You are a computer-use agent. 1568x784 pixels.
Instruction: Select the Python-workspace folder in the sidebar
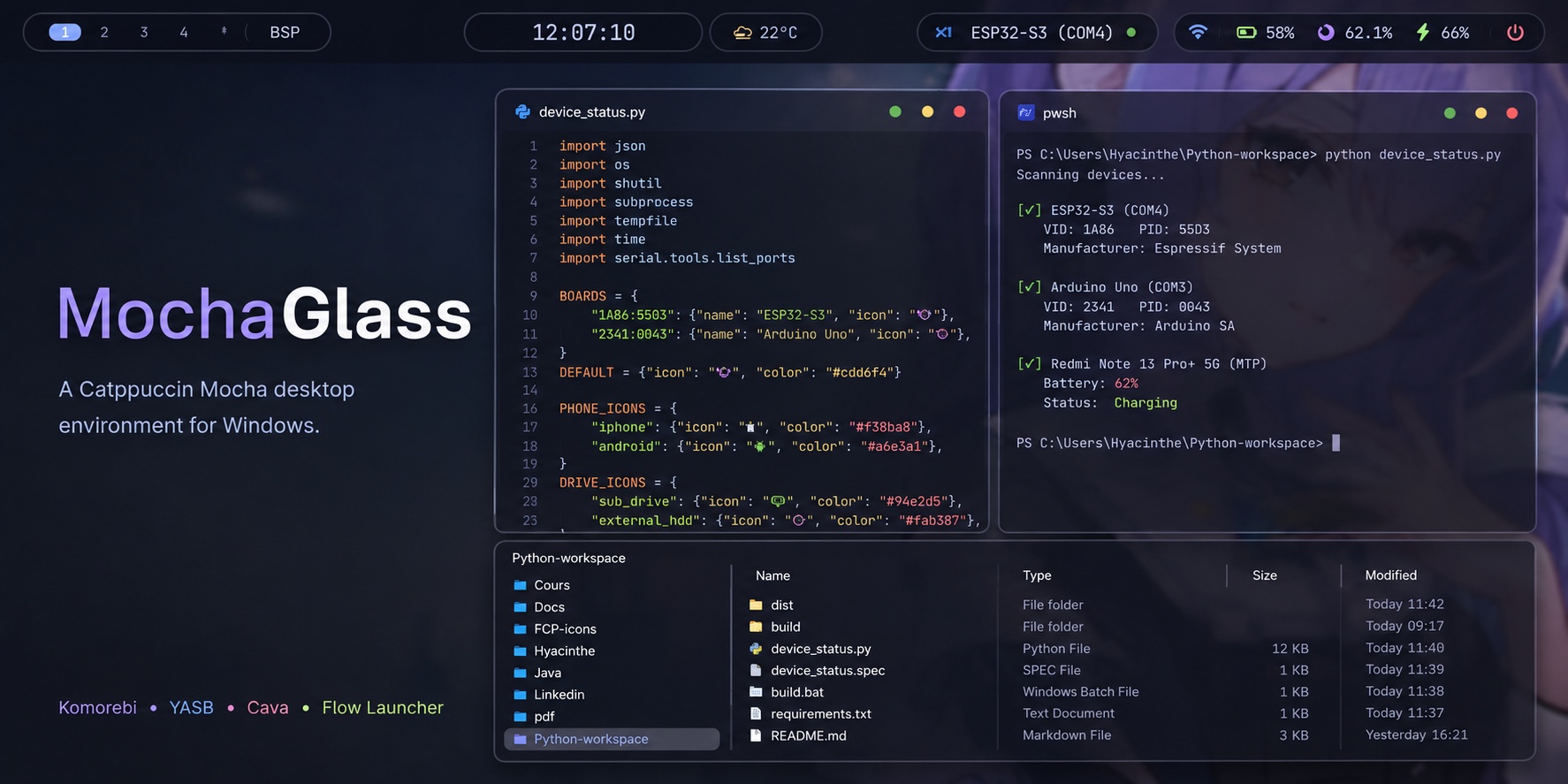pos(611,739)
